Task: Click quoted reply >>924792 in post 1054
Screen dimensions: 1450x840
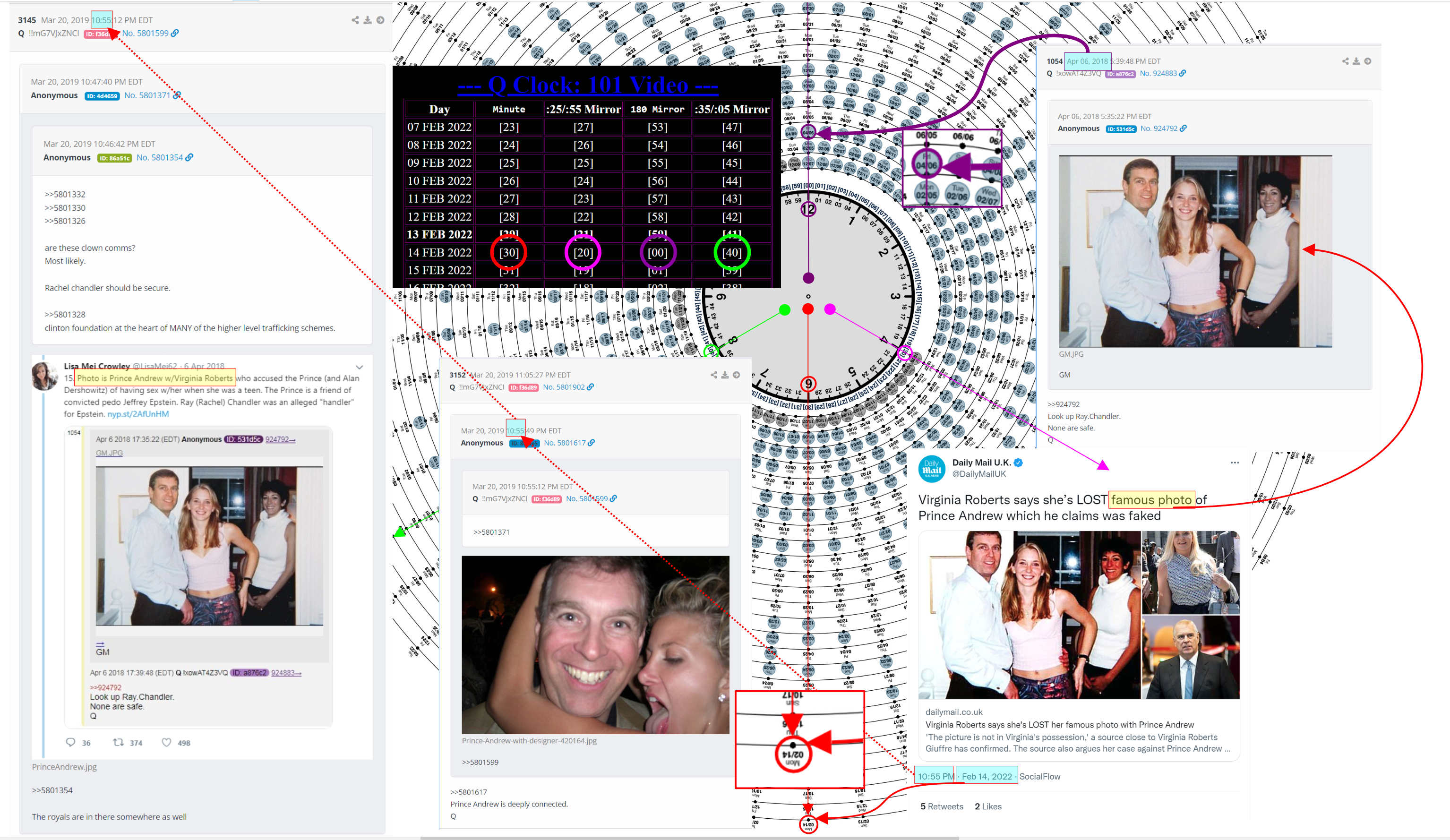Action: click(x=1064, y=404)
